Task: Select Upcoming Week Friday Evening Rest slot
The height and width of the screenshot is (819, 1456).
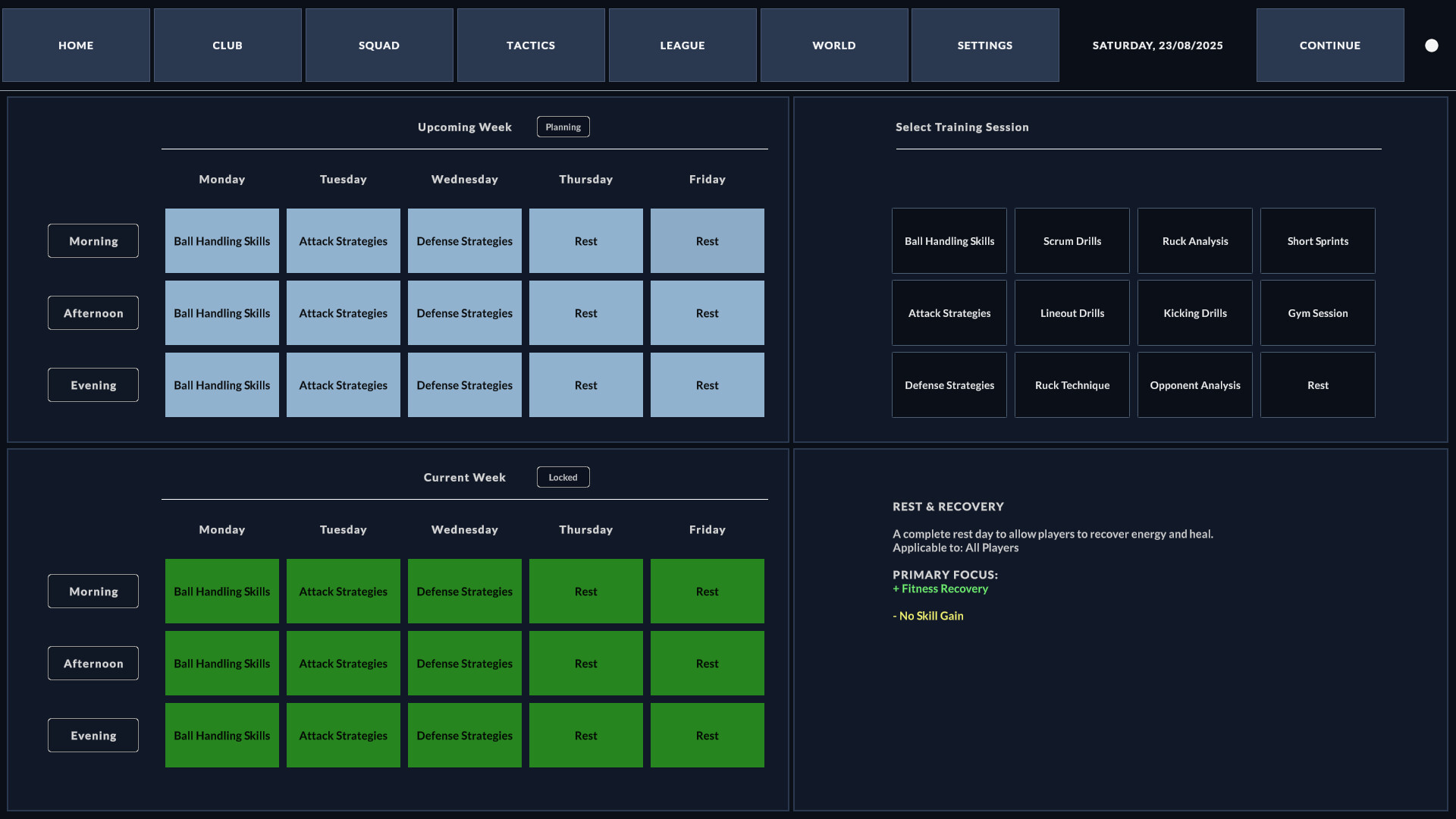Action: [x=708, y=385]
